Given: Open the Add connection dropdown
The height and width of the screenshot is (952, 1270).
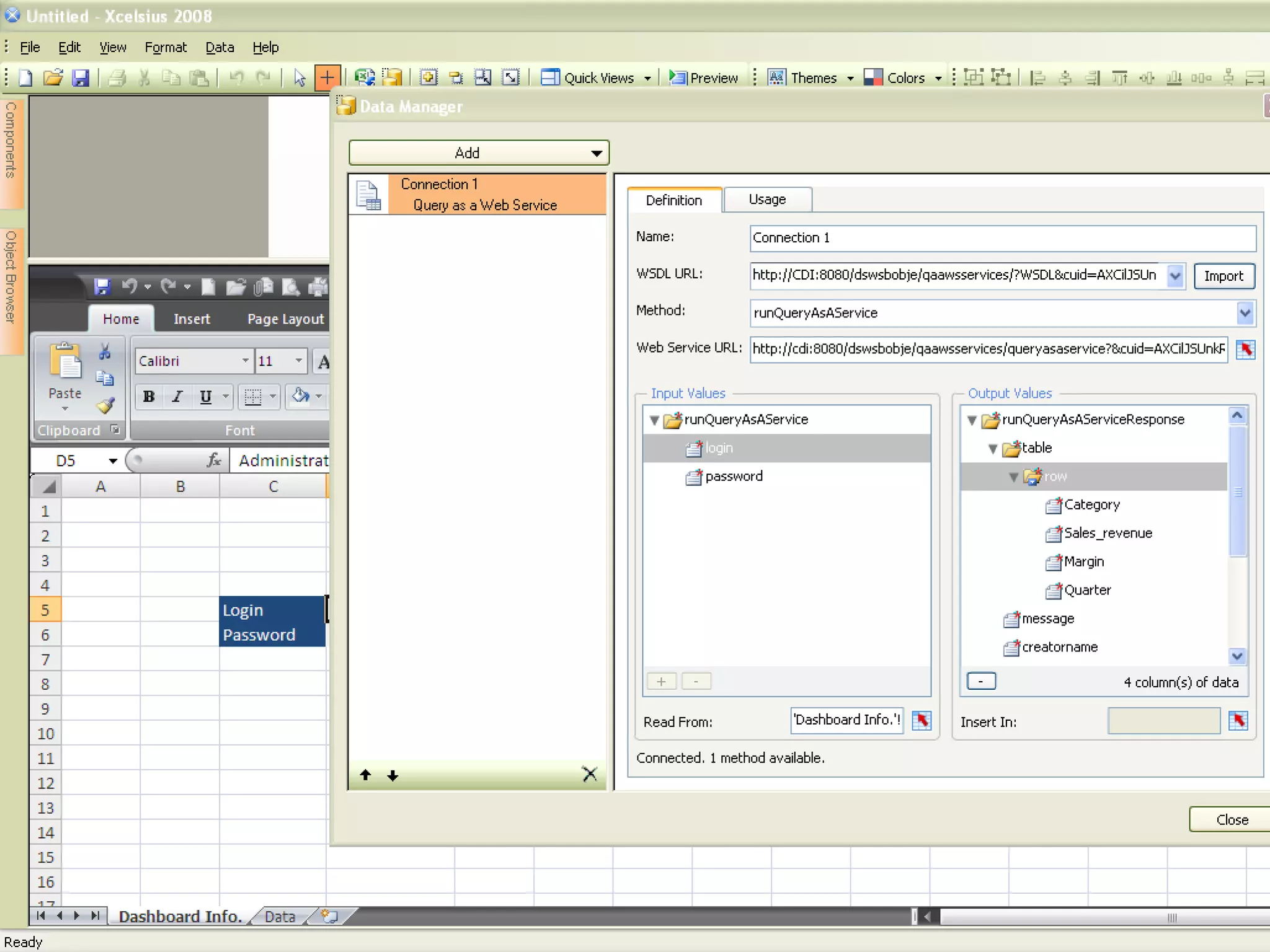Looking at the screenshot, I should 479,152.
